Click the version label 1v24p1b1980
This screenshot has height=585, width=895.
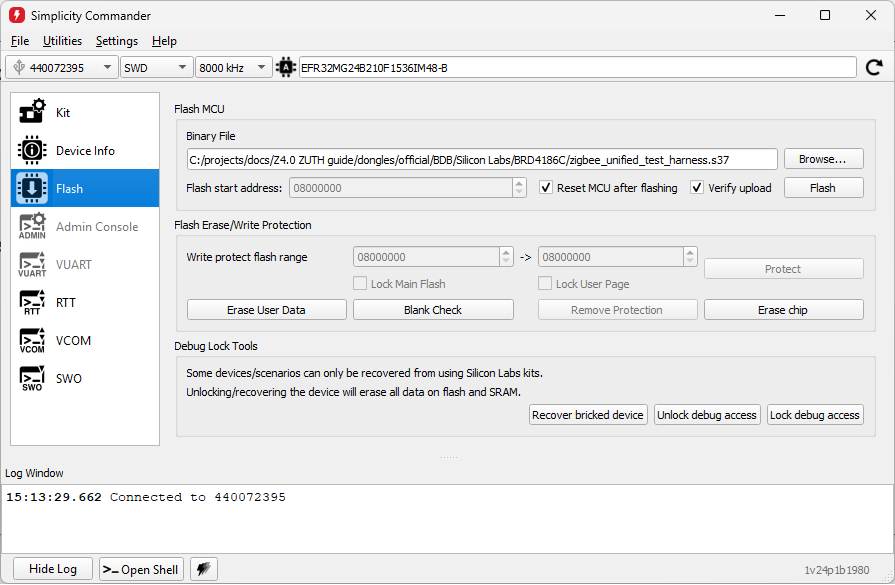837,570
